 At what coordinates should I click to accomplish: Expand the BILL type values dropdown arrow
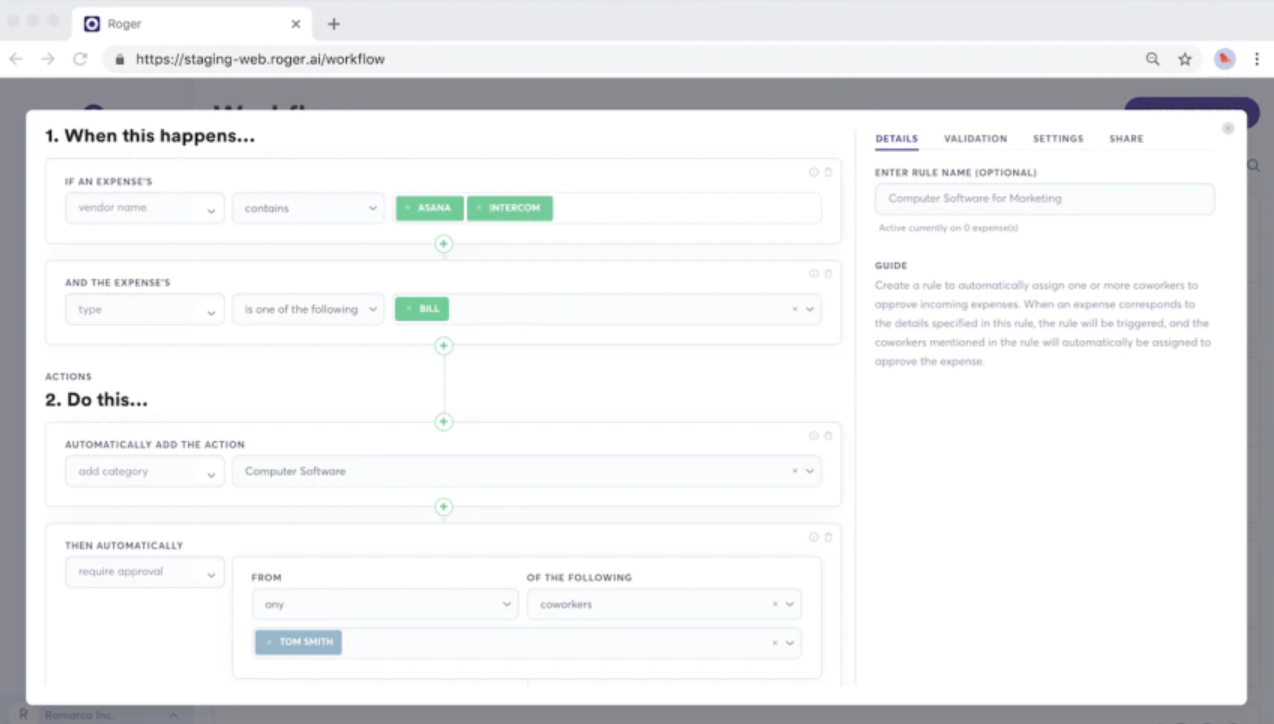tap(810, 310)
